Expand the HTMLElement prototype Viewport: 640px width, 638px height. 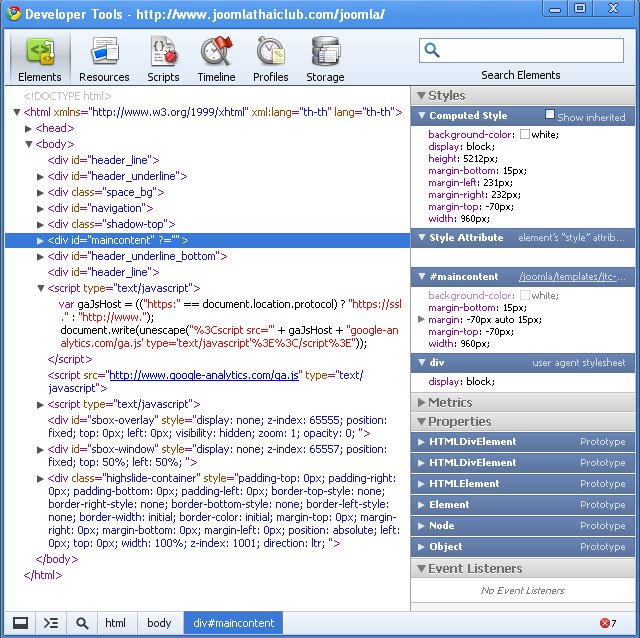[x=422, y=484]
